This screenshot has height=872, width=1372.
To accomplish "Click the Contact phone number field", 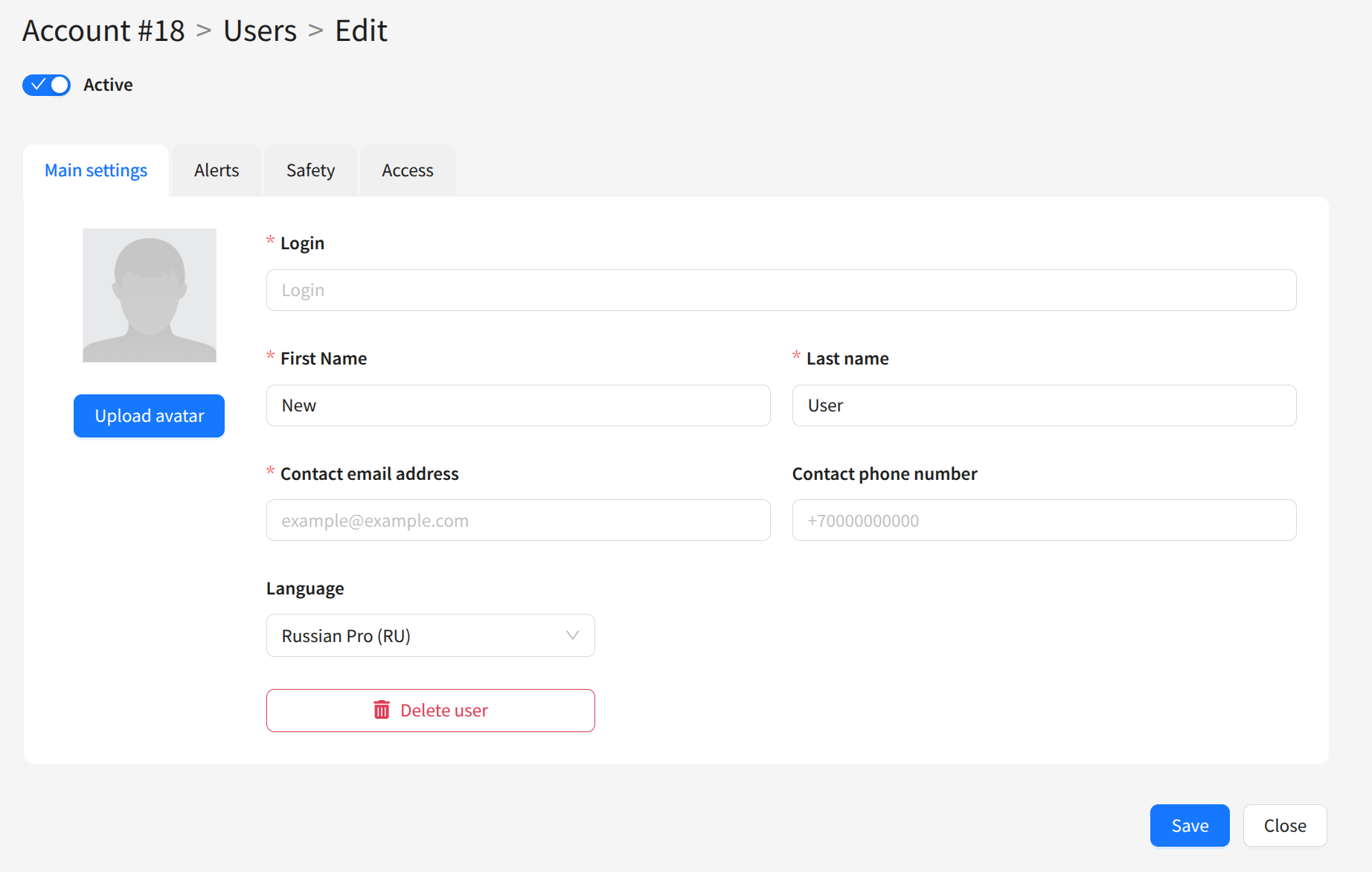I will pos(1044,521).
